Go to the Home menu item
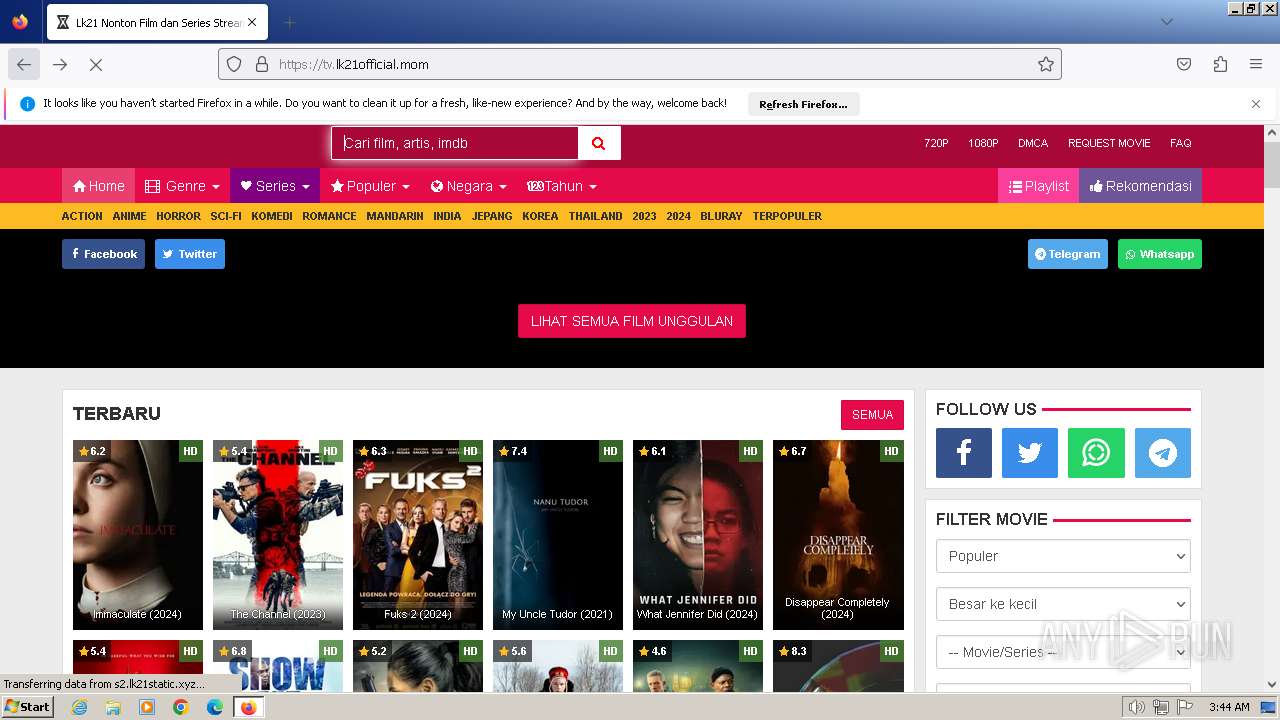 tap(98, 186)
